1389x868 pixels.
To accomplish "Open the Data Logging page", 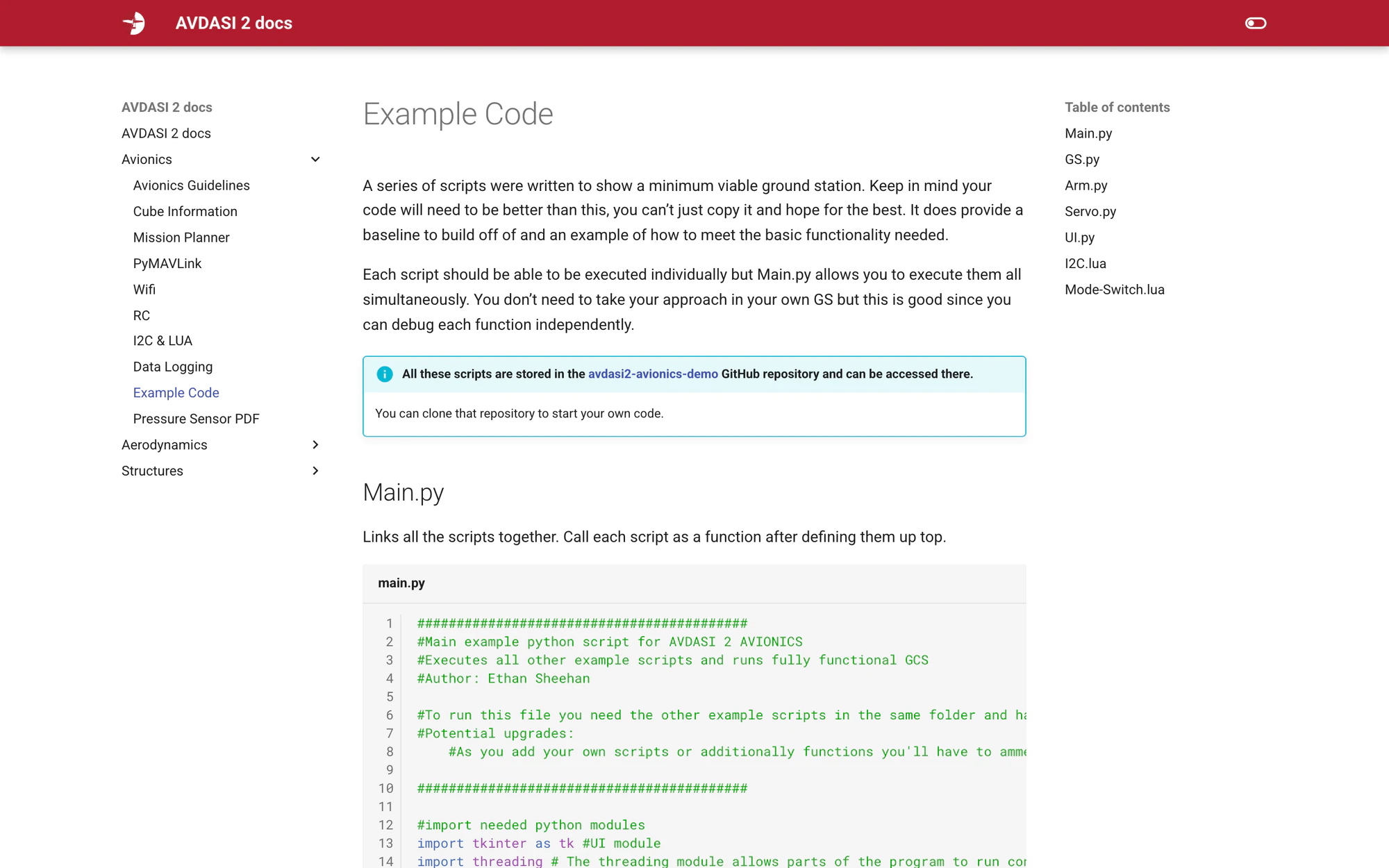I will tap(172, 367).
